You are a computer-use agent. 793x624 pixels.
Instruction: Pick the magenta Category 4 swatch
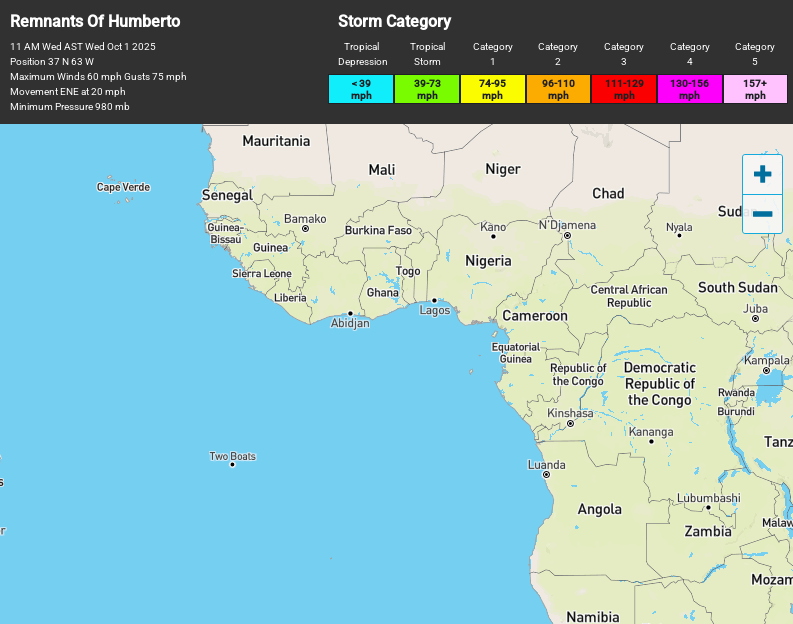pyautogui.click(x=689, y=89)
